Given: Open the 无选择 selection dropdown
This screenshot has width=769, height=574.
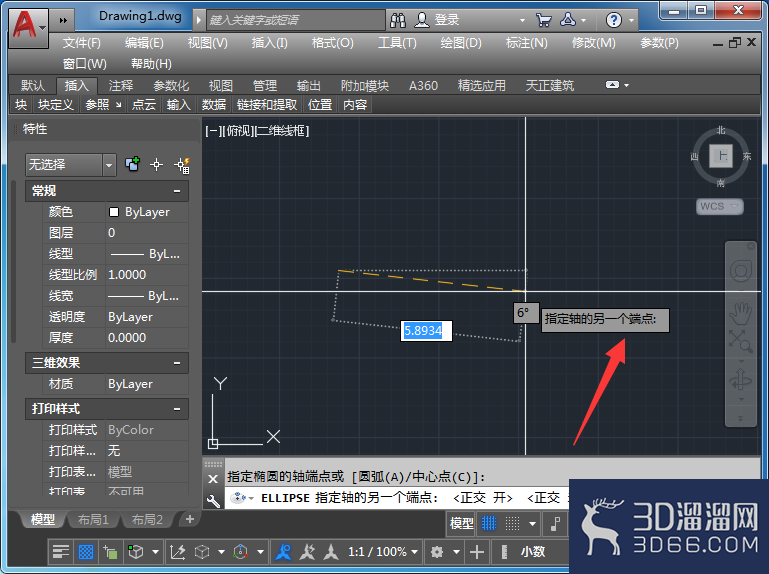Looking at the screenshot, I should (x=71, y=165).
